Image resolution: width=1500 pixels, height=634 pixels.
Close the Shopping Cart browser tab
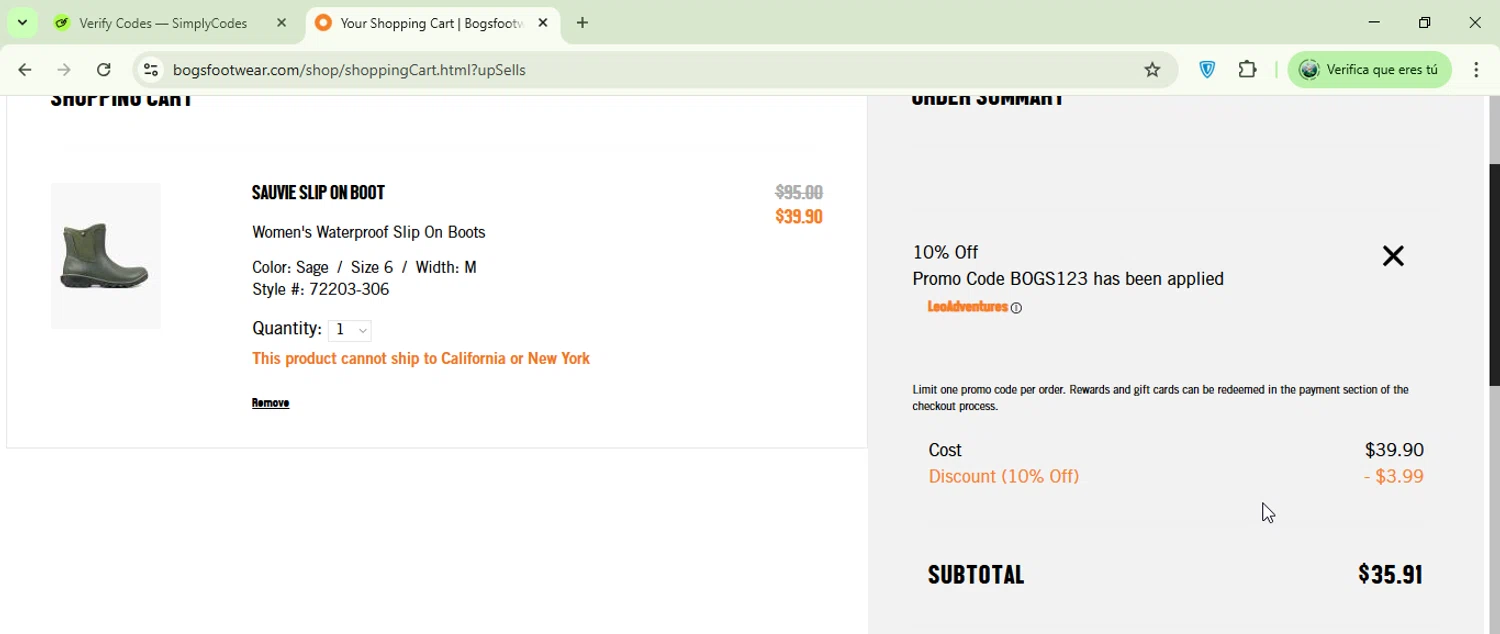tap(543, 23)
